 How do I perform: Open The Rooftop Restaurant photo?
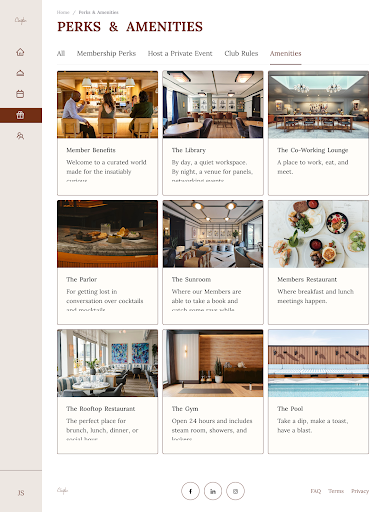[x=107, y=363]
